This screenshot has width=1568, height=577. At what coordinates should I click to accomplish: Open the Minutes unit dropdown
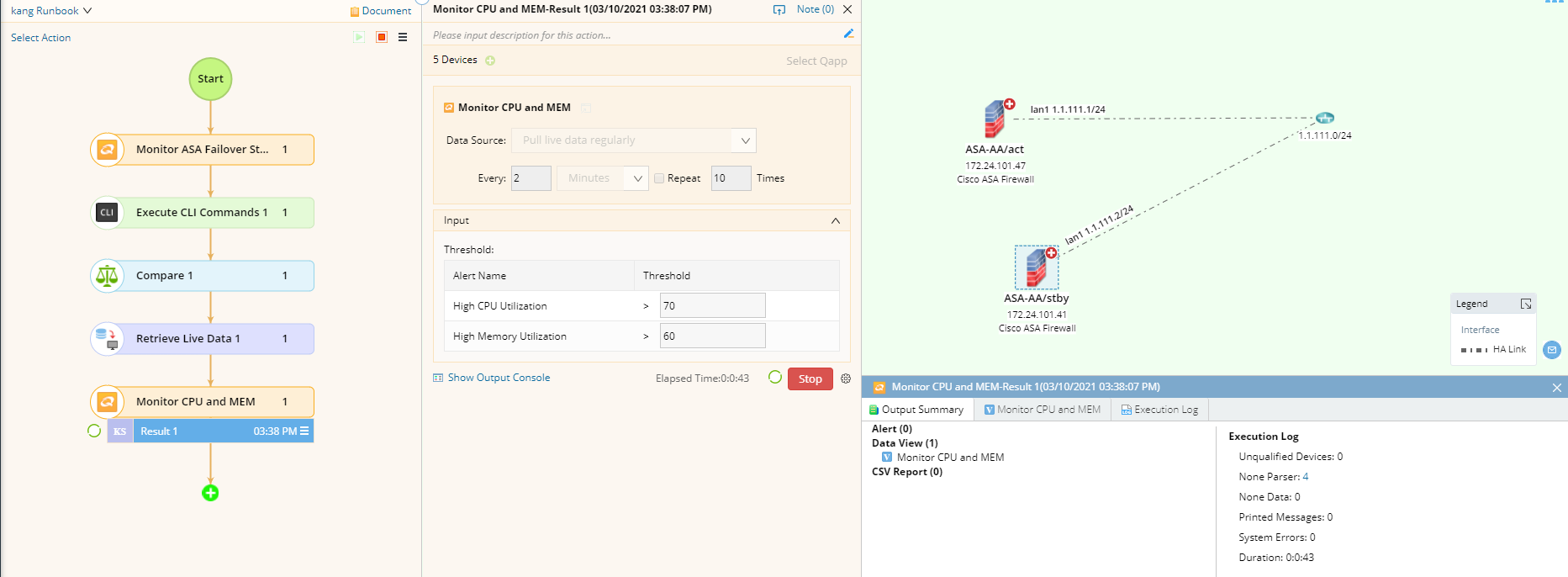[x=603, y=178]
